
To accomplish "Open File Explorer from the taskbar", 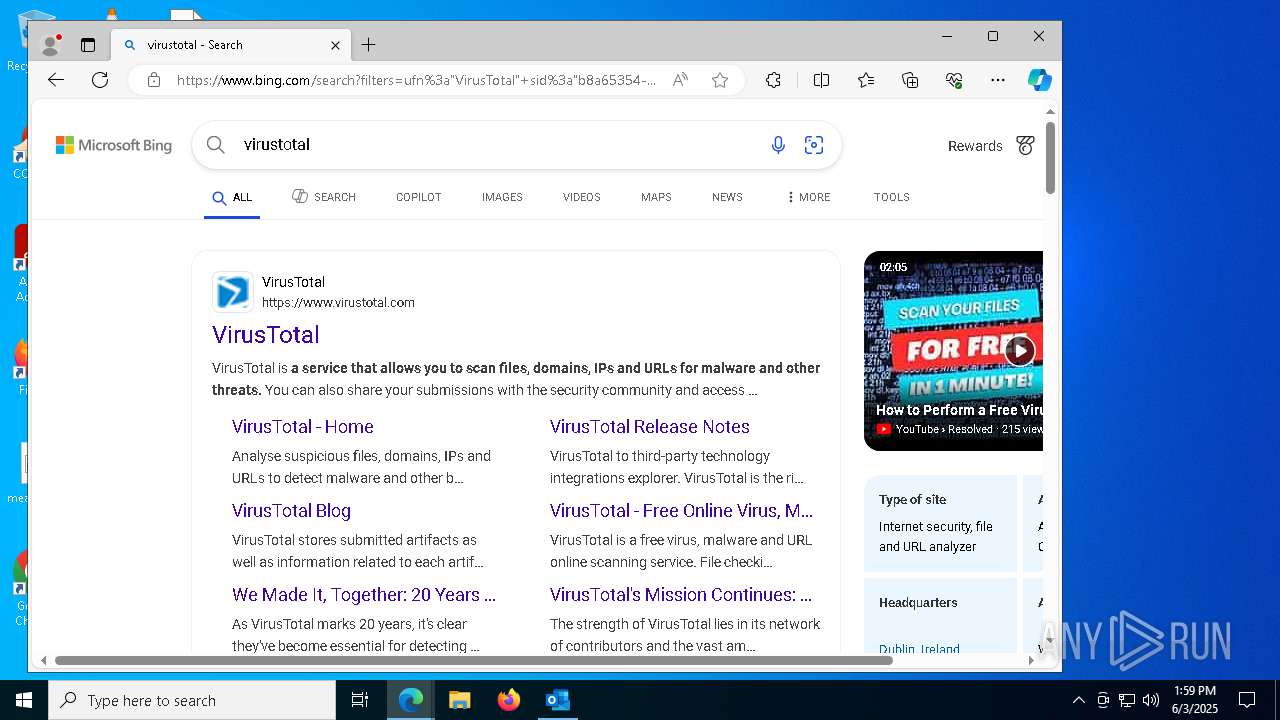I will (x=459, y=700).
